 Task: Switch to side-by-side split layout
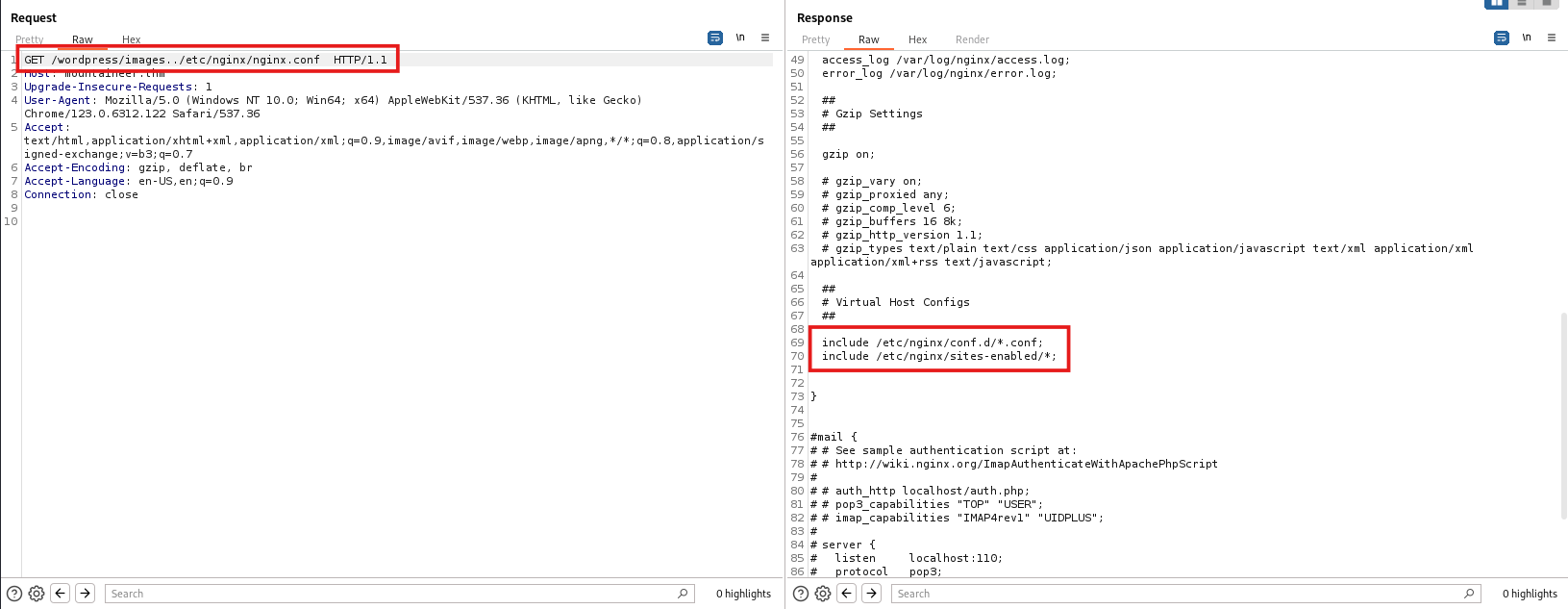pos(1496,4)
